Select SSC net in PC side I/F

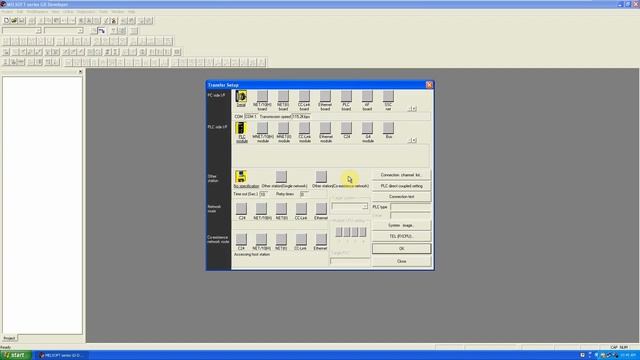pyautogui.click(x=388, y=97)
